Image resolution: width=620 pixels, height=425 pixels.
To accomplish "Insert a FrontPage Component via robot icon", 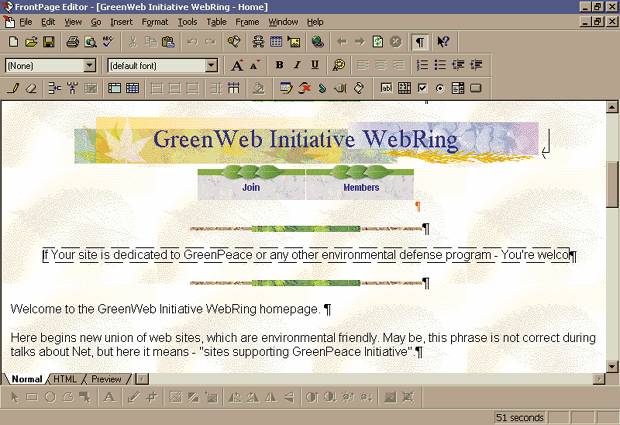I will (x=258, y=42).
